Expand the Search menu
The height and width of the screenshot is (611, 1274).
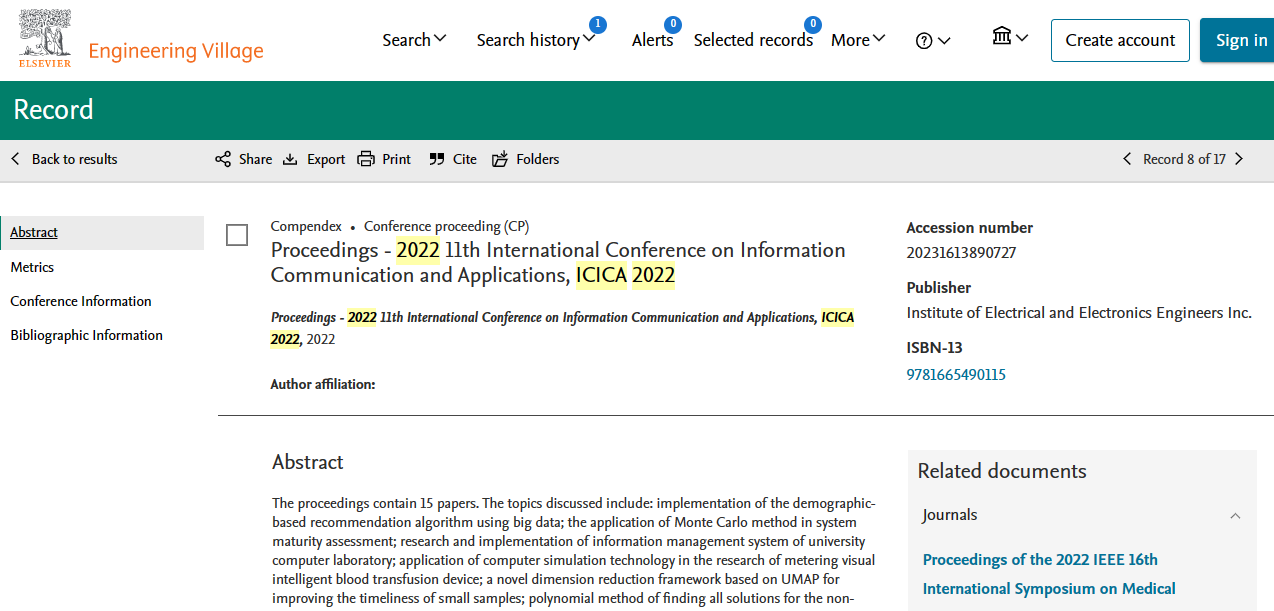(414, 40)
